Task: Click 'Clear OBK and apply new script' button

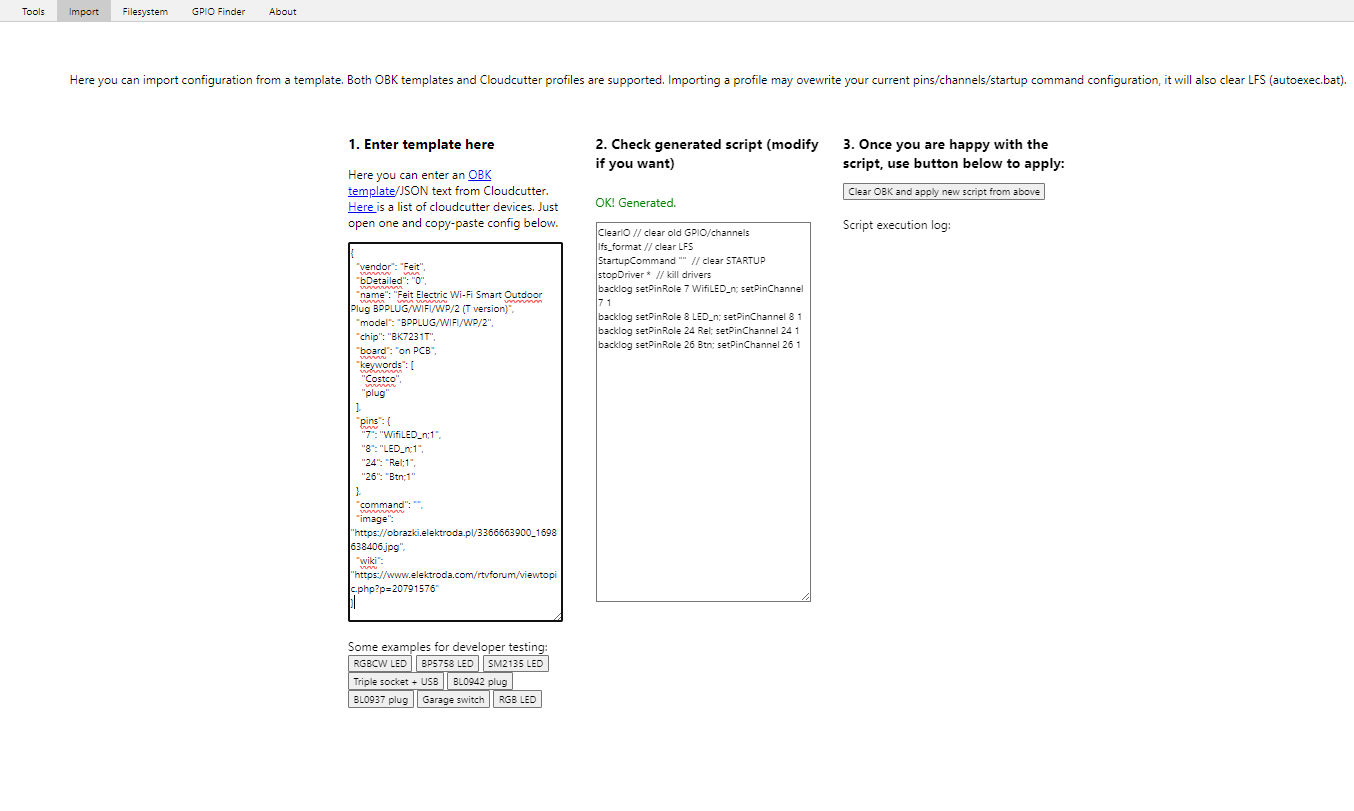Action: coord(944,192)
